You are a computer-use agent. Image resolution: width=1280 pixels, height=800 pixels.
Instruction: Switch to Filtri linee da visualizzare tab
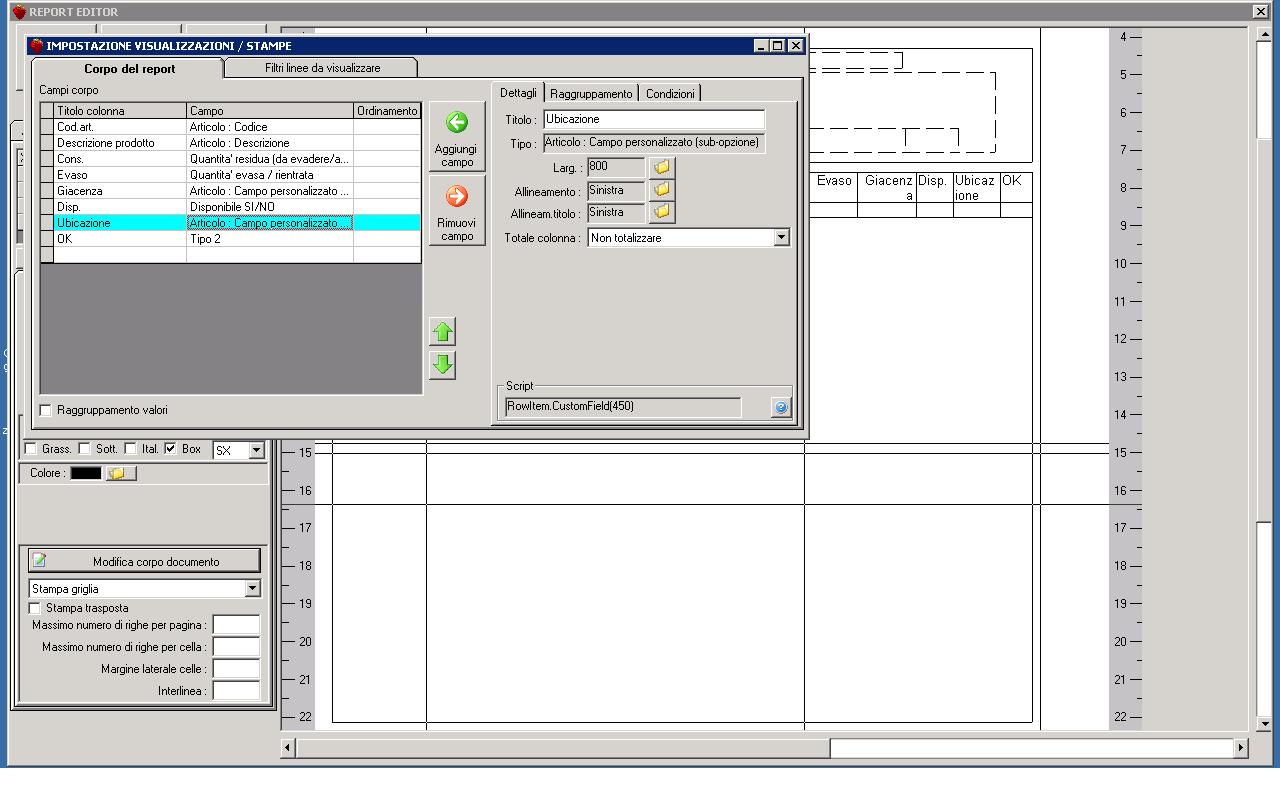322,67
